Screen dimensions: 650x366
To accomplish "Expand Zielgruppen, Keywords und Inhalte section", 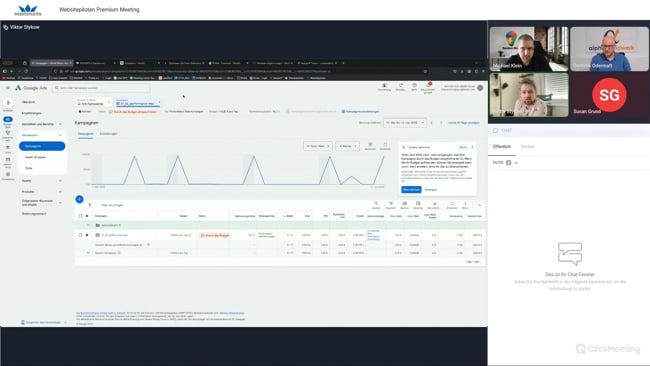I will (60, 203).
